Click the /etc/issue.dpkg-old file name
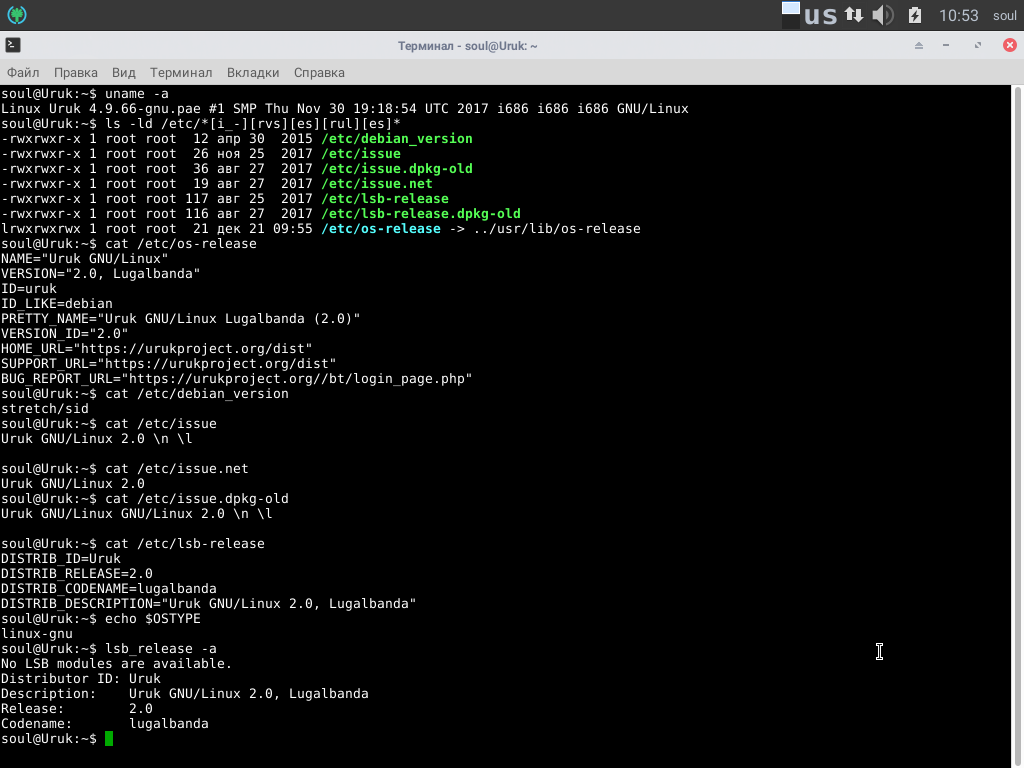 click(x=397, y=168)
